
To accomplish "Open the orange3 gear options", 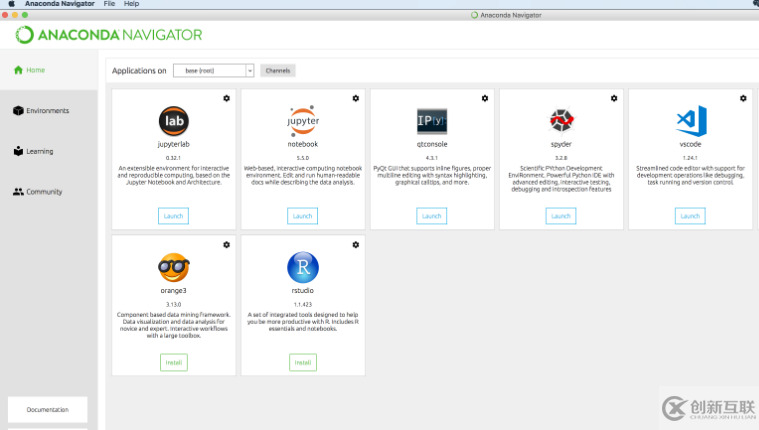I will coord(227,245).
